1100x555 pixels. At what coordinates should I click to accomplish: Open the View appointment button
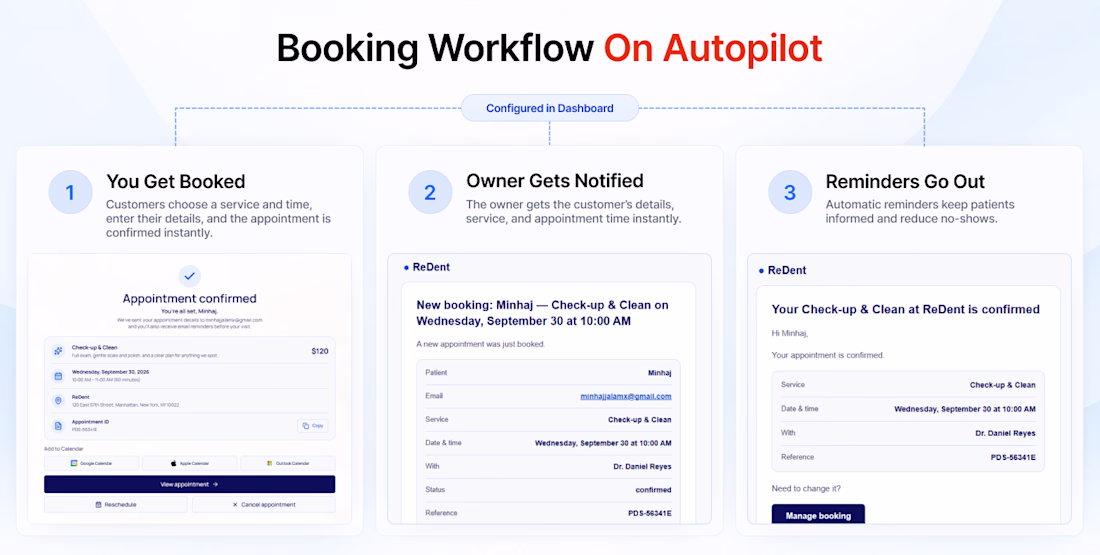189,484
